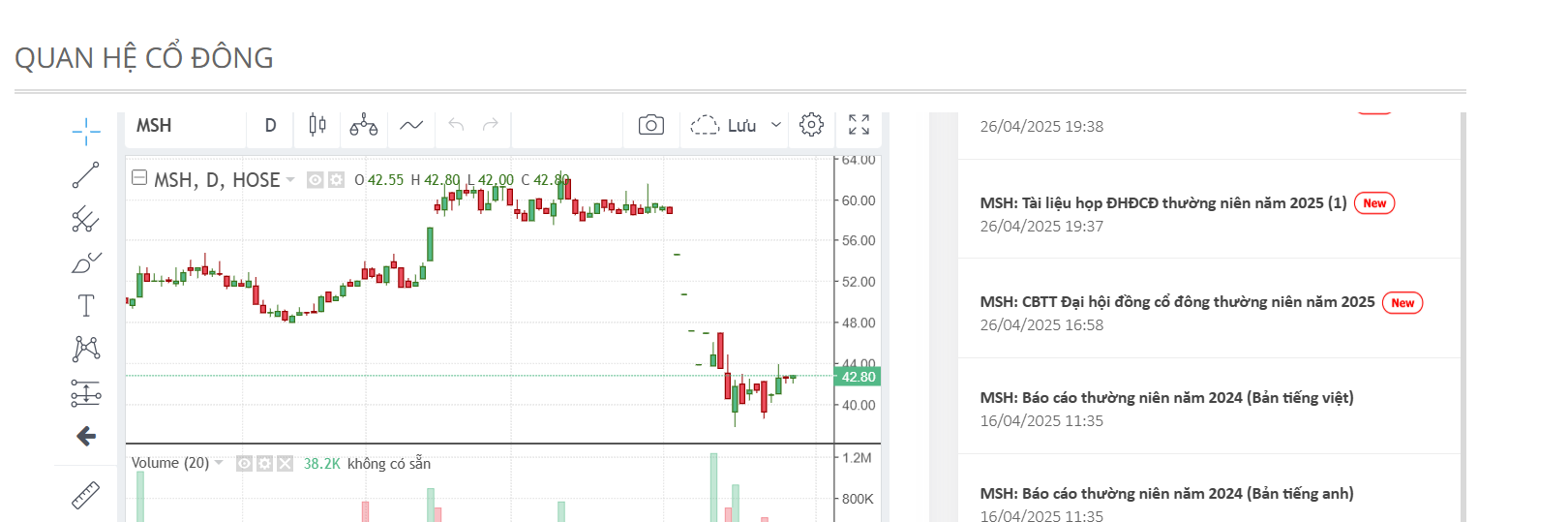Click the 38.2K volume value
The image size is (1568, 522).
tap(322, 464)
